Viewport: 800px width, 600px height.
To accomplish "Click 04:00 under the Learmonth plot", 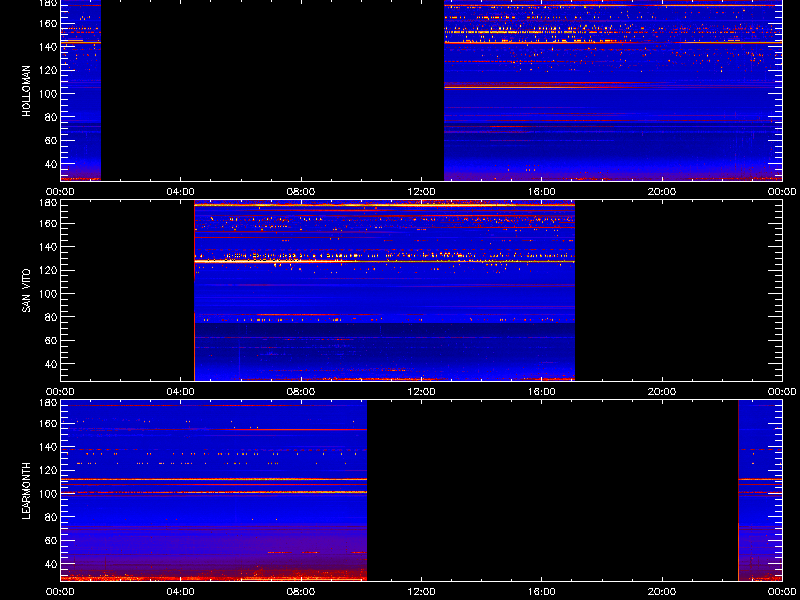I will click(181, 592).
